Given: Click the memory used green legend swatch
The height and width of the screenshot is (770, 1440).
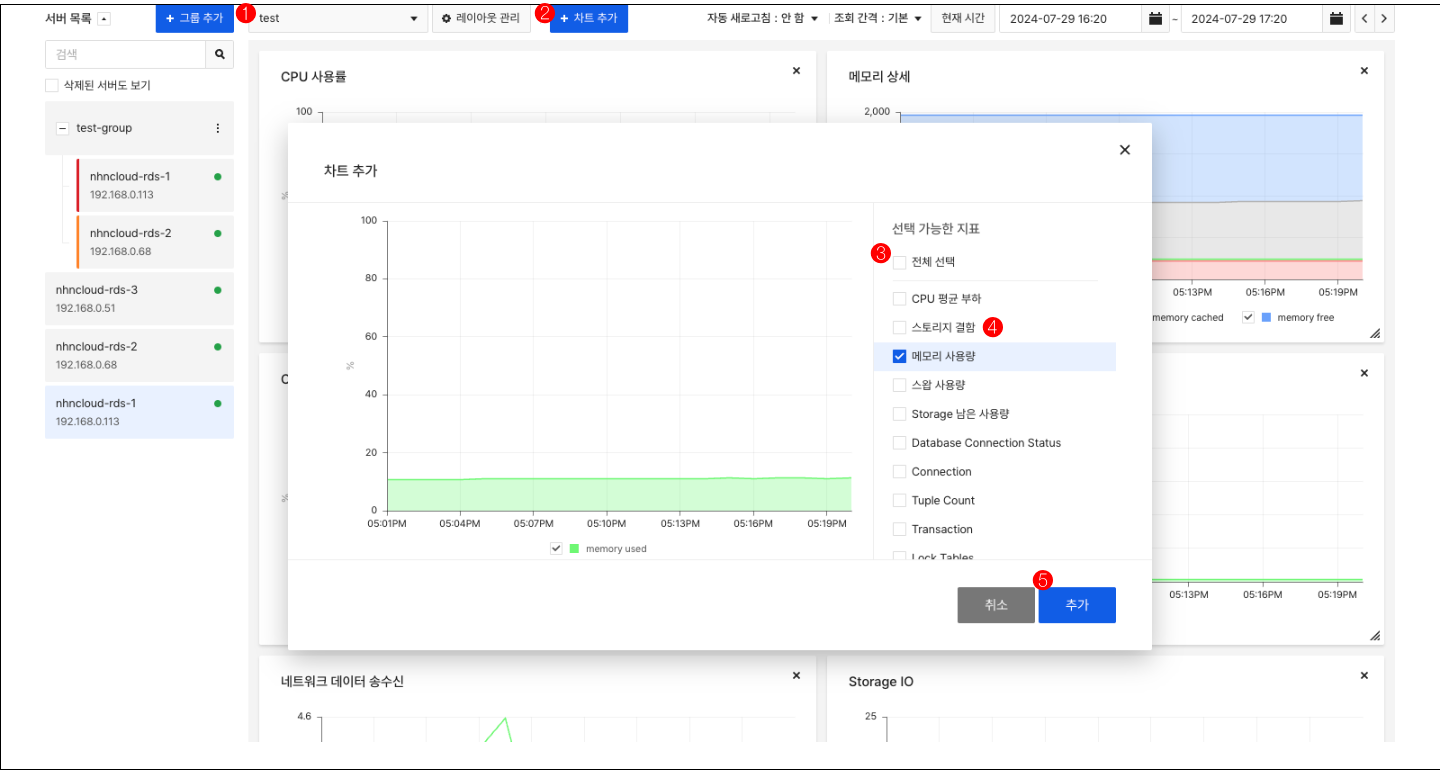Looking at the screenshot, I should click(x=574, y=548).
